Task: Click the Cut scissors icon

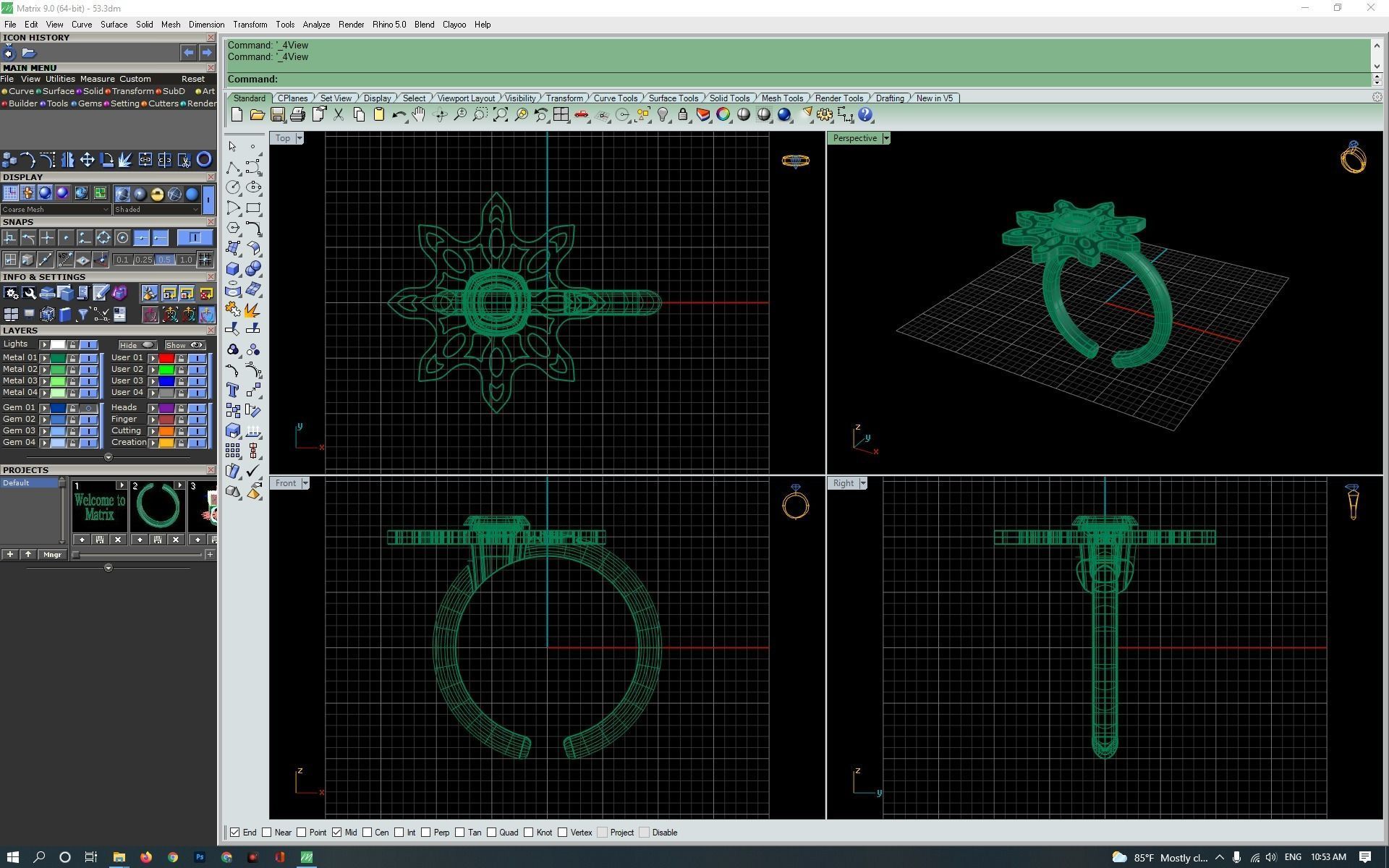Action: 338,115
